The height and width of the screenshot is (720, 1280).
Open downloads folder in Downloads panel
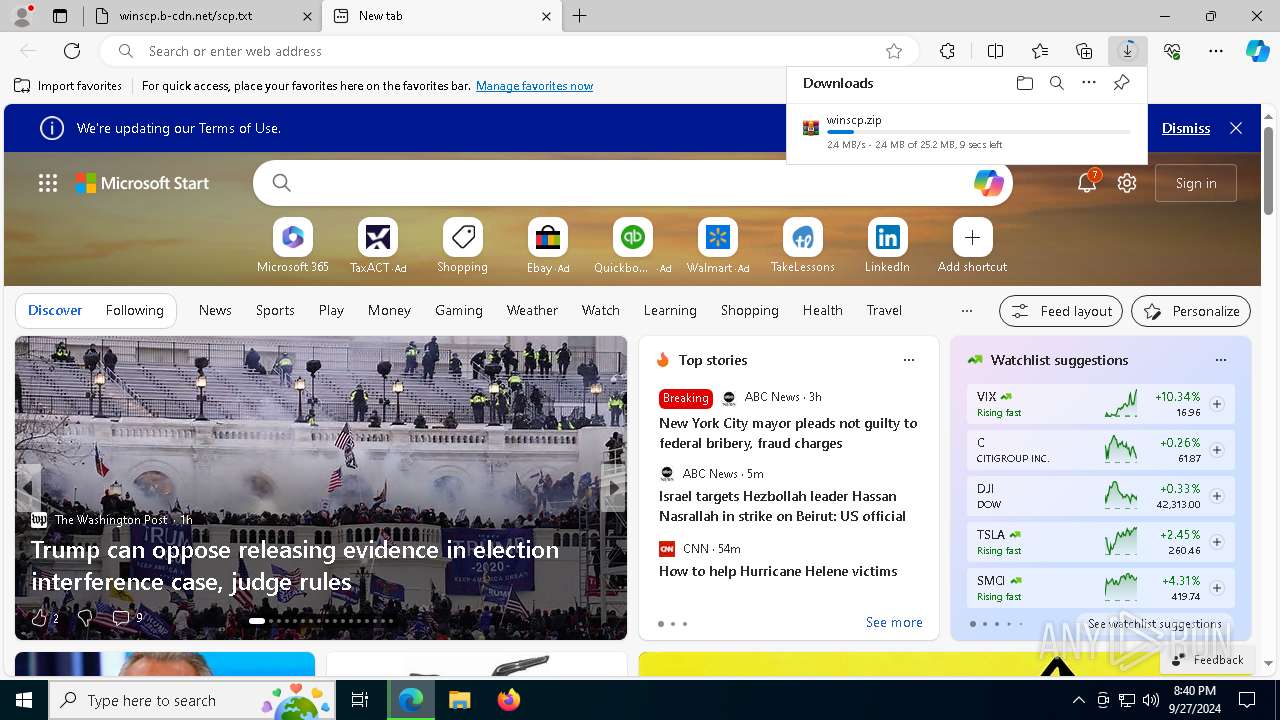[1024, 83]
